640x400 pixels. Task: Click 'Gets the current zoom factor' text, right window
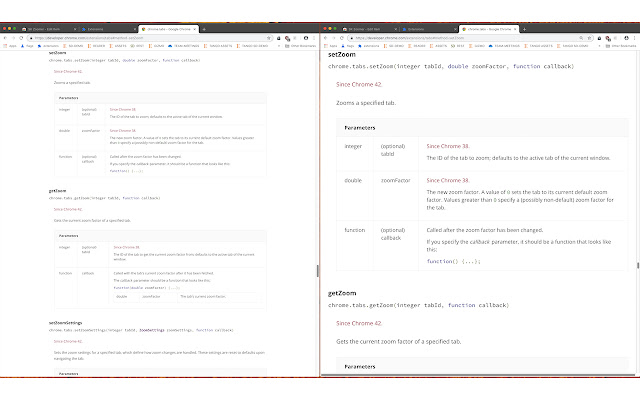[398, 342]
